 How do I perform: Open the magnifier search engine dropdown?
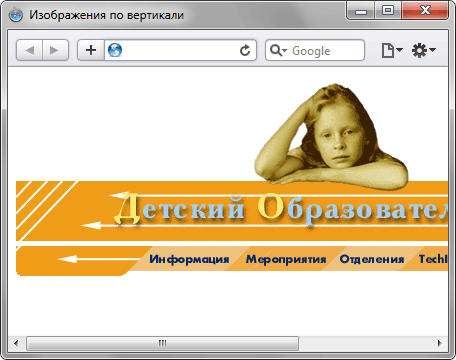tap(279, 50)
